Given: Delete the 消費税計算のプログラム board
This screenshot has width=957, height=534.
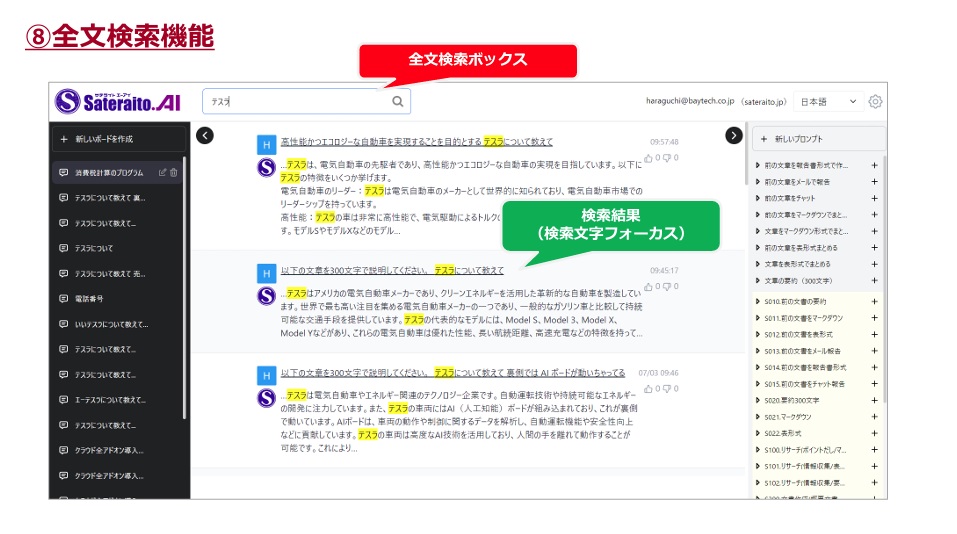Looking at the screenshot, I should coord(174,173).
